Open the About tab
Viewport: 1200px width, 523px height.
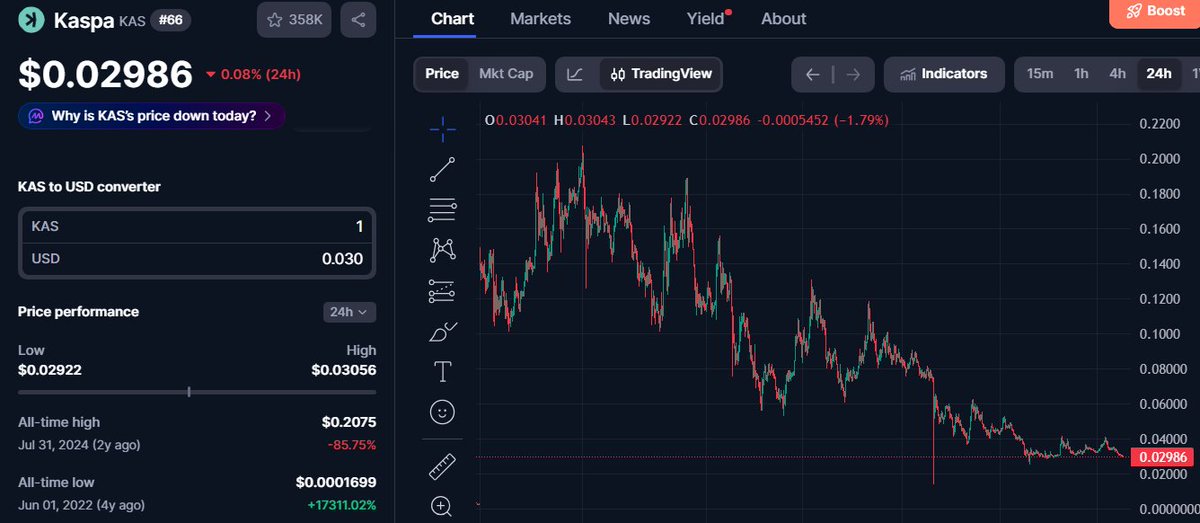pos(783,19)
